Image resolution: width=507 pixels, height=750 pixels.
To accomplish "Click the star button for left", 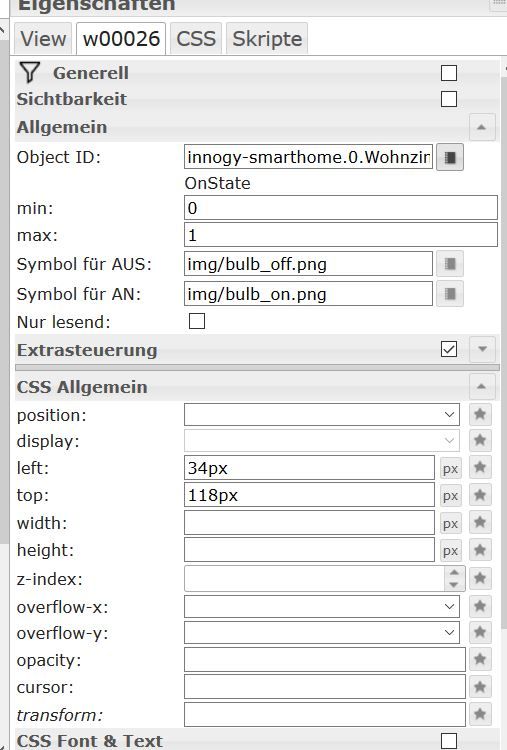I will click(480, 467).
